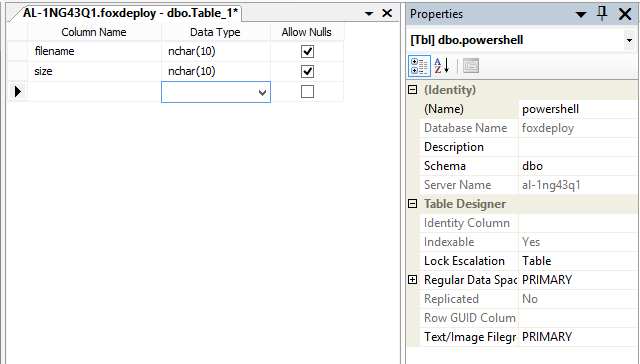Close the Properties panel

[625, 14]
